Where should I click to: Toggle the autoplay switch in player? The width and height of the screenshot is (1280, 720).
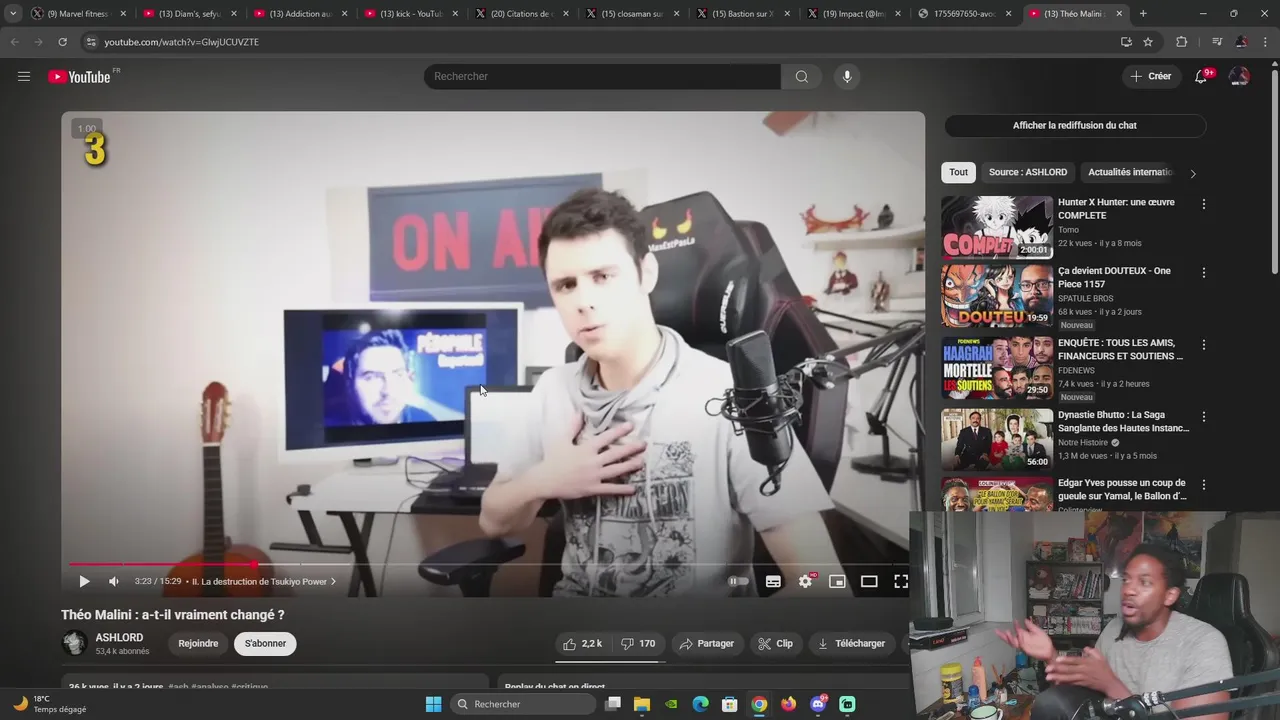tap(738, 581)
